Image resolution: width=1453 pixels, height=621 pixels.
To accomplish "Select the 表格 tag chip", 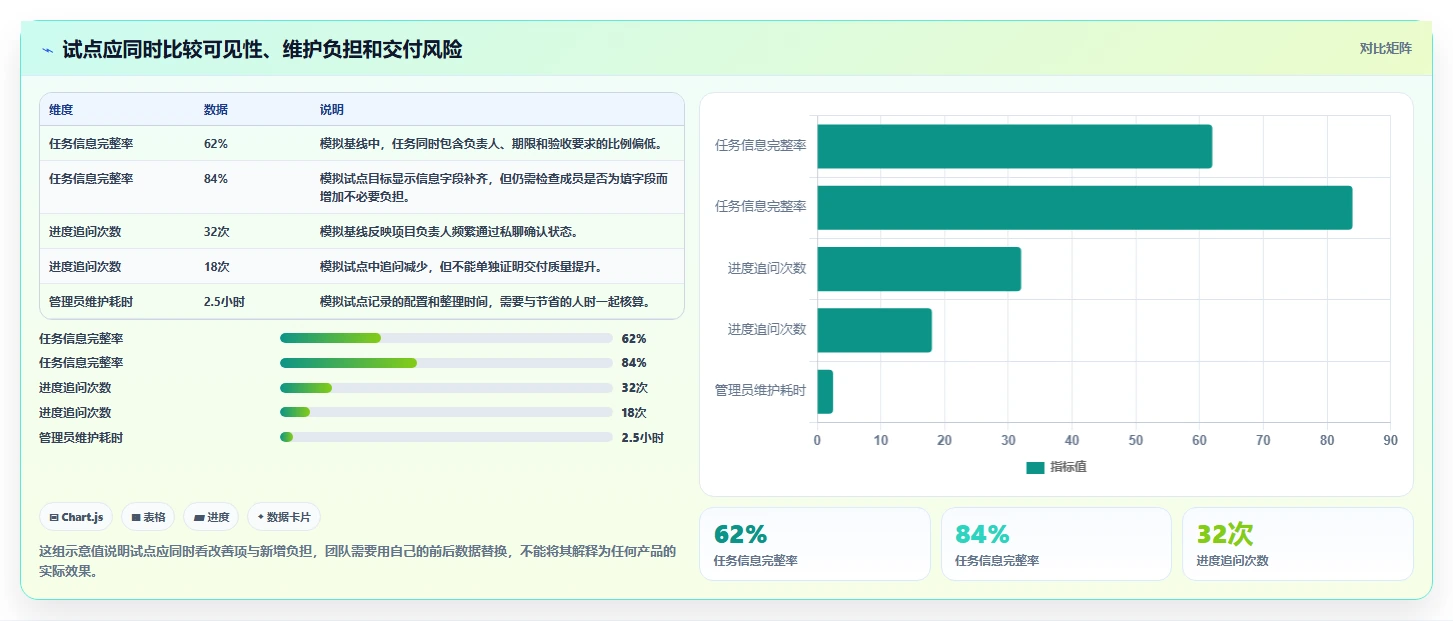I will click(148, 517).
